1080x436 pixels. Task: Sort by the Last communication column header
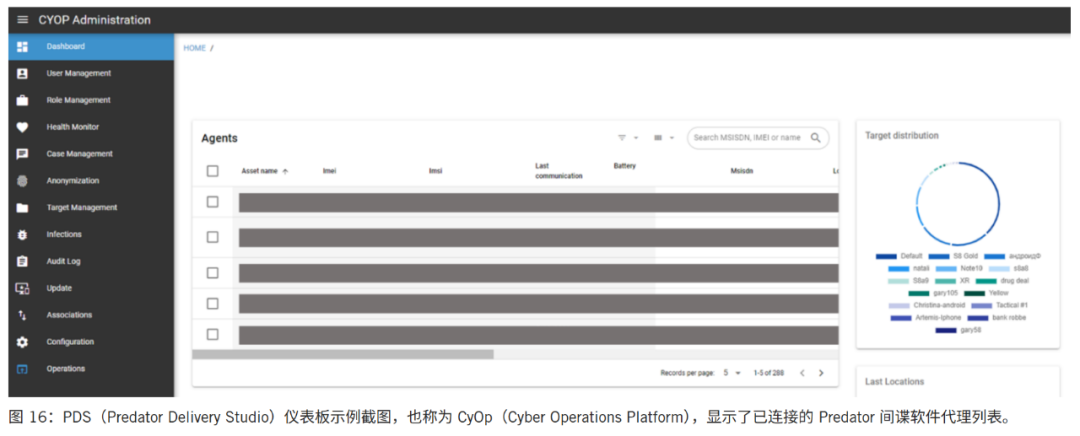coord(559,171)
